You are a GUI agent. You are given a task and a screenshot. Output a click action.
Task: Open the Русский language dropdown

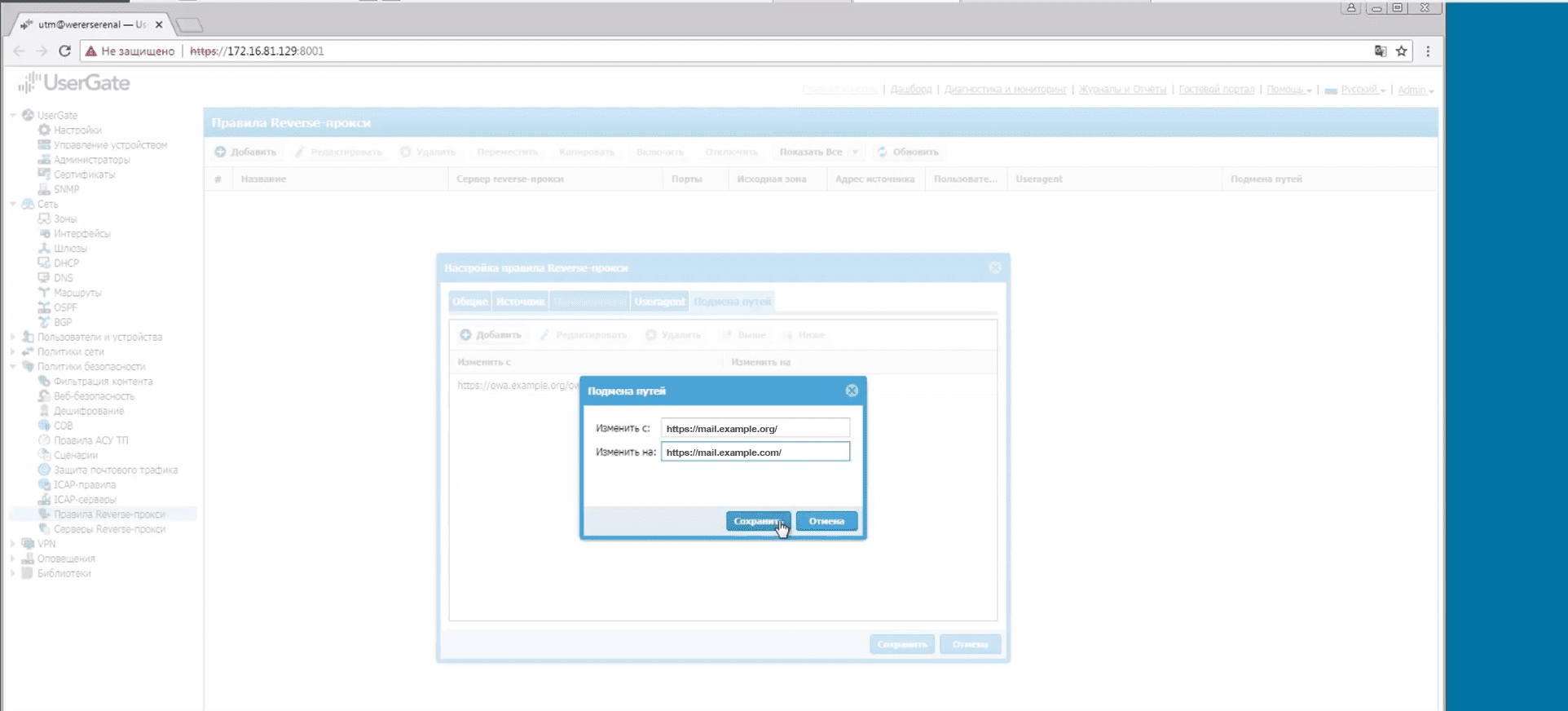1355,90
